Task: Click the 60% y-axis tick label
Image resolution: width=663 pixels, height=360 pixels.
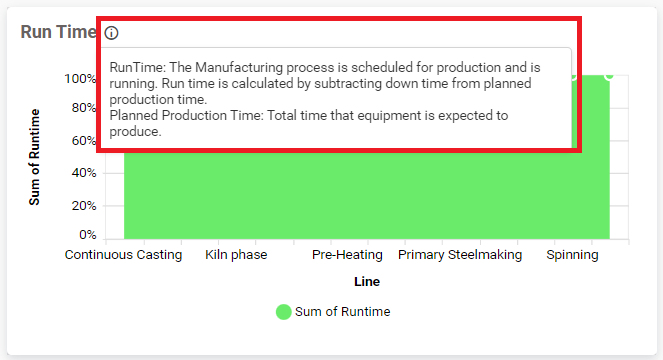Action: pos(84,140)
